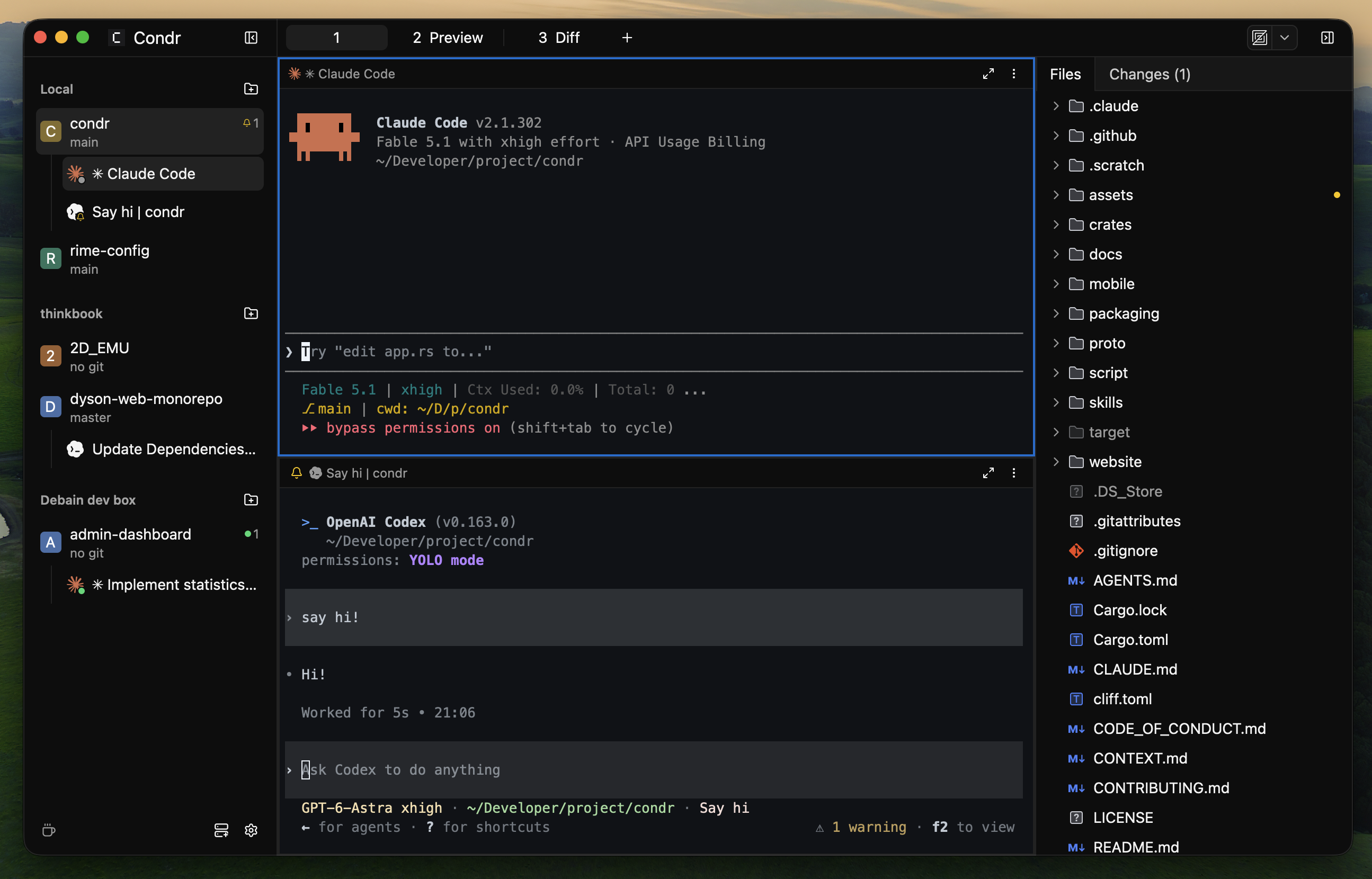This screenshot has height=879, width=1372.
Task: Add new folder to Local group
Action: [251, 89]
